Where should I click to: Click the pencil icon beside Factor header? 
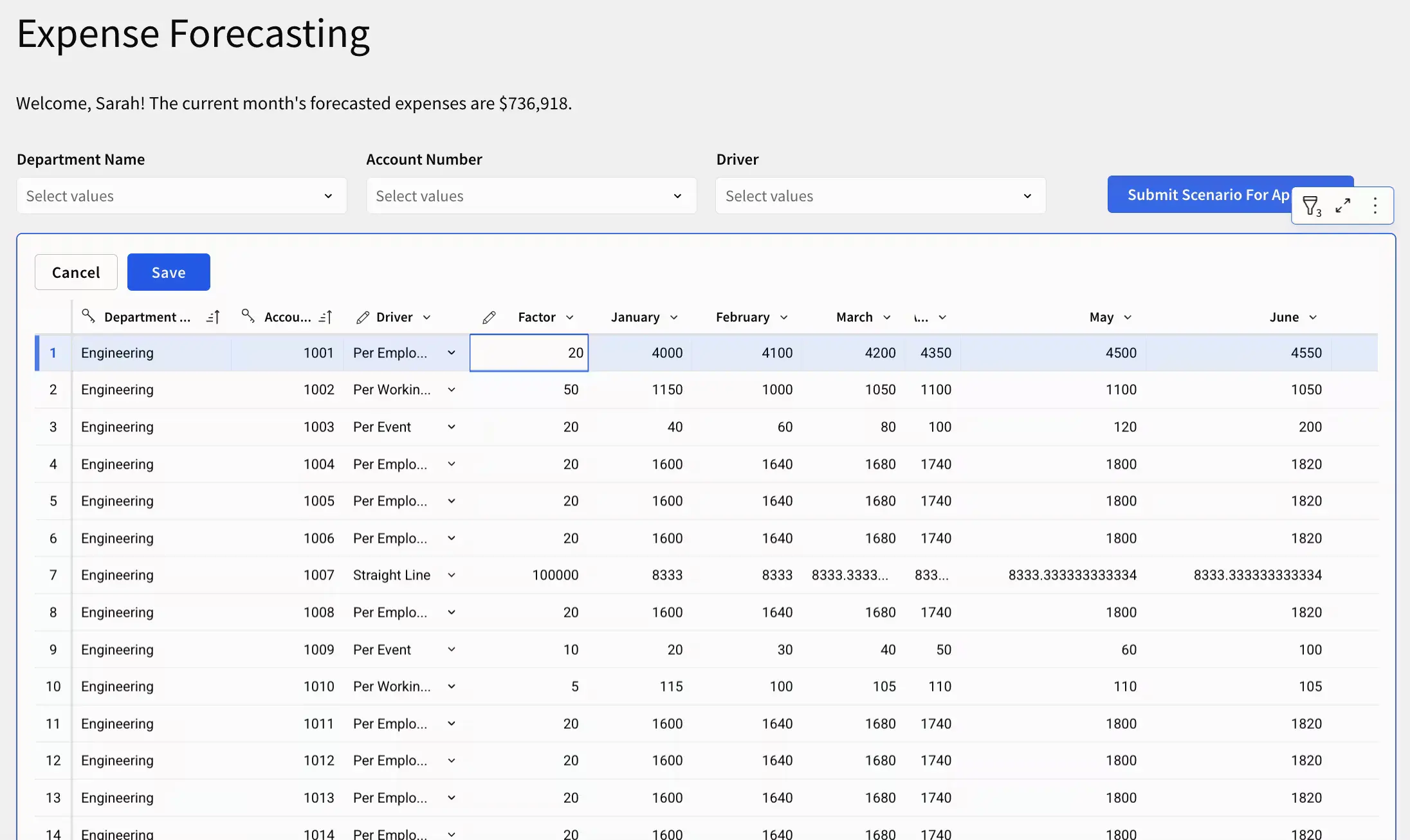489,317
